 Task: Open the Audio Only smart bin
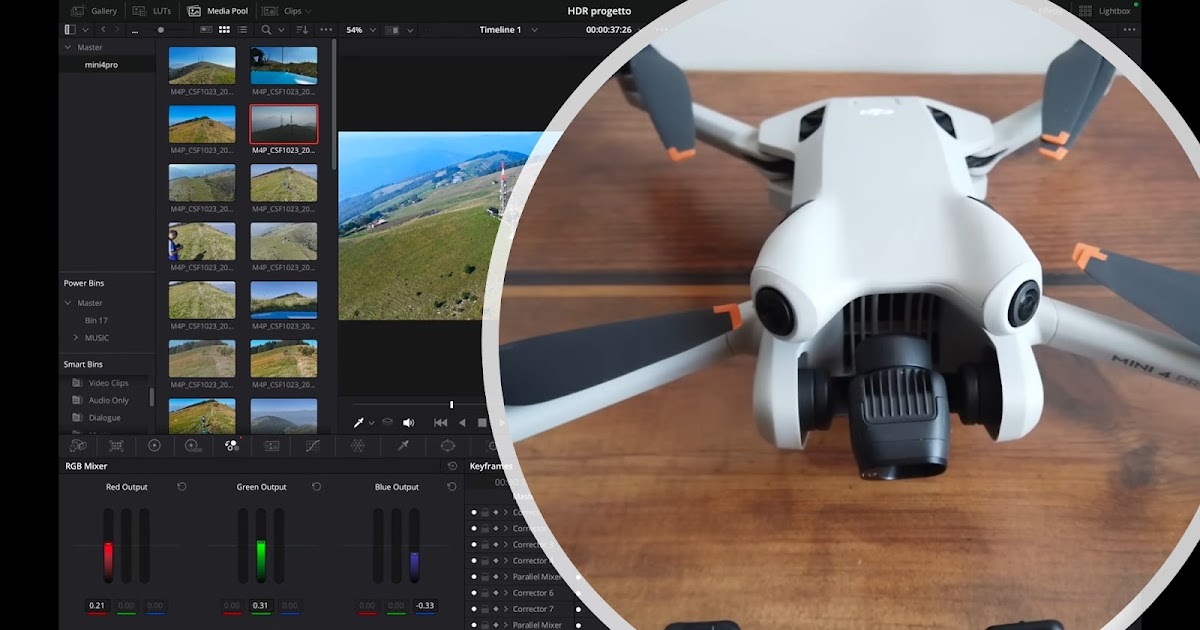tap(108, 400)
